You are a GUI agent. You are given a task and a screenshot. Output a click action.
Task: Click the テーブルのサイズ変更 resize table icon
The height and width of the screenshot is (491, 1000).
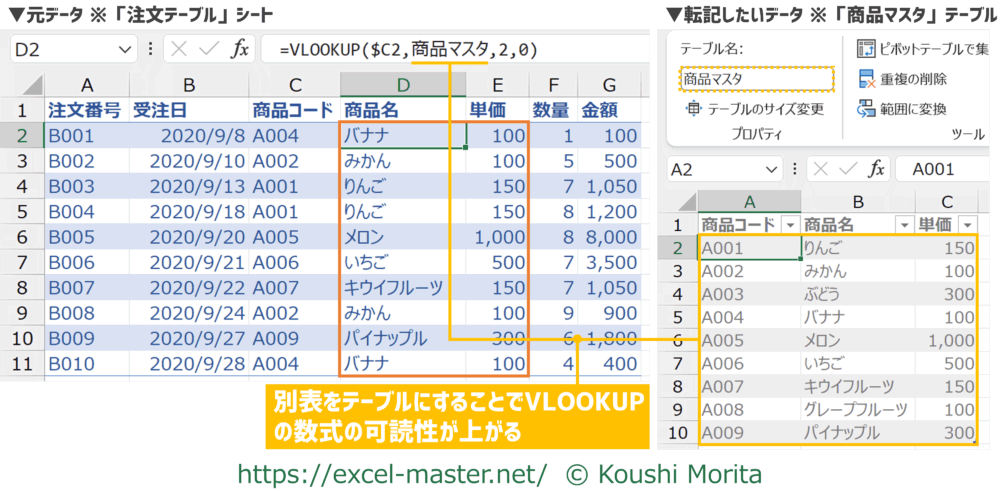(x=692, y=109)
